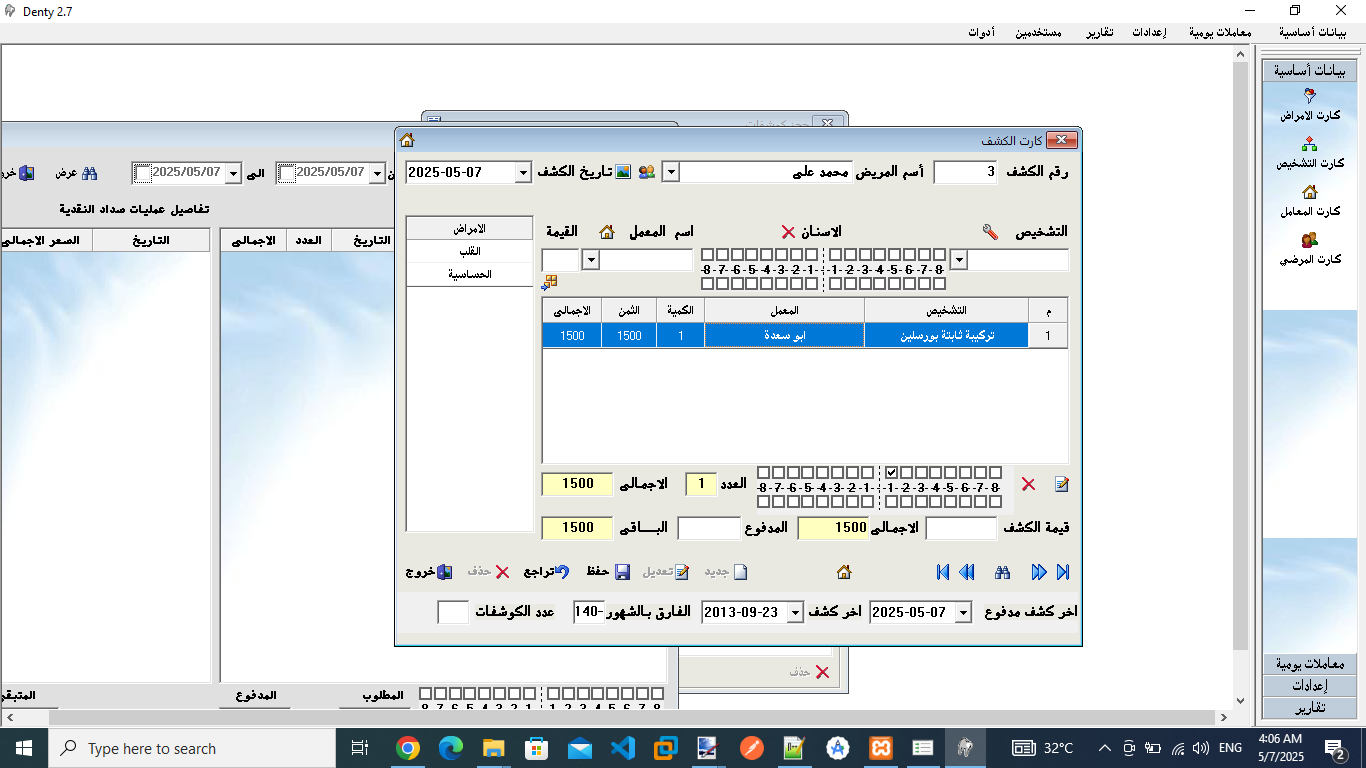Expand the أسم المريض dropdown
This screenshot has width=1366, height=768.
click(x=671, y=172)
